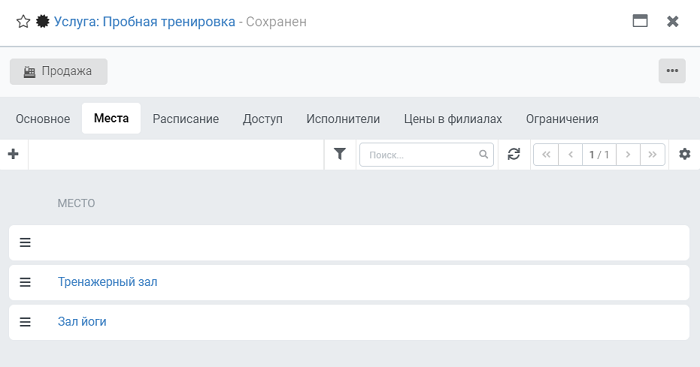Close the service dialog
Screen dimensions: 700x367
[672, 21]
